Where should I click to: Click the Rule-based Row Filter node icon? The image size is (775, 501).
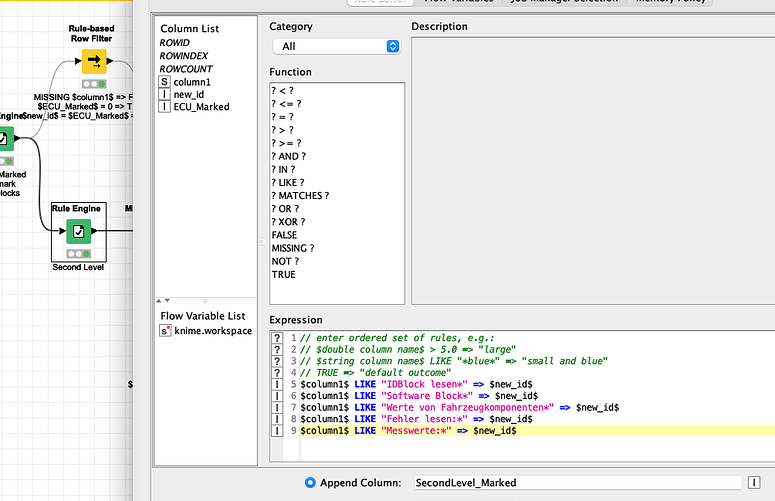[x=94, y=61]
